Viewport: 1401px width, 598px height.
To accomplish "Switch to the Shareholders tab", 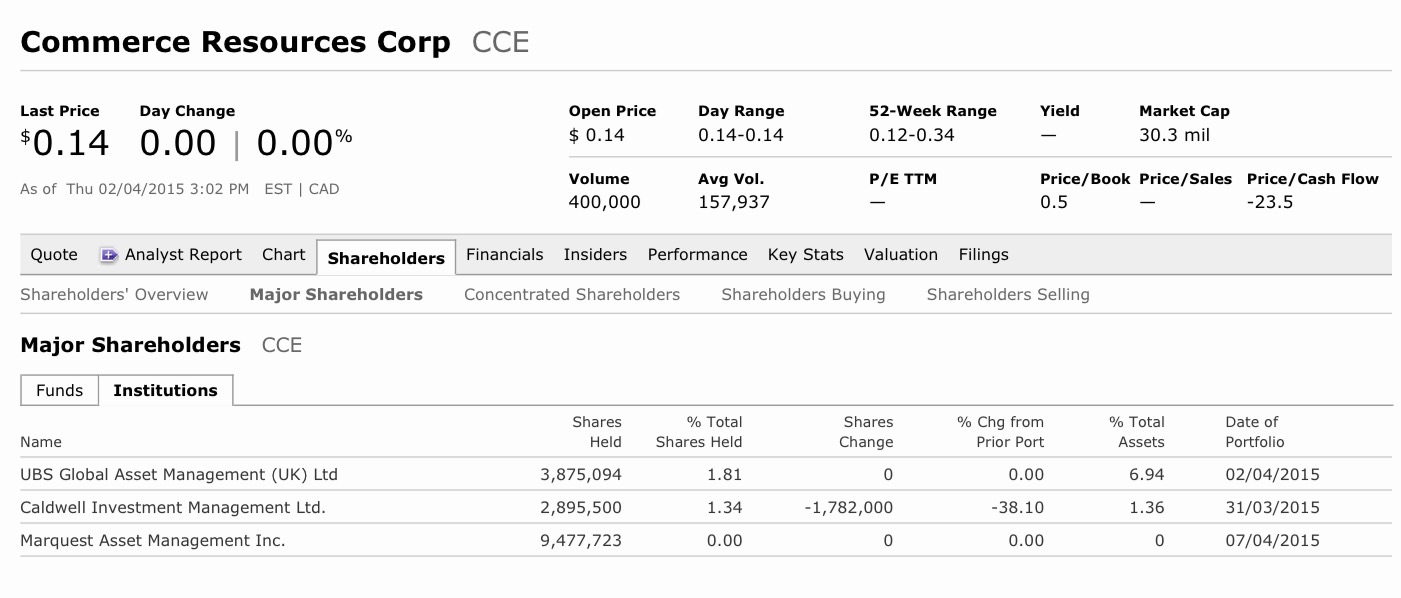I will tap(386, 257).
